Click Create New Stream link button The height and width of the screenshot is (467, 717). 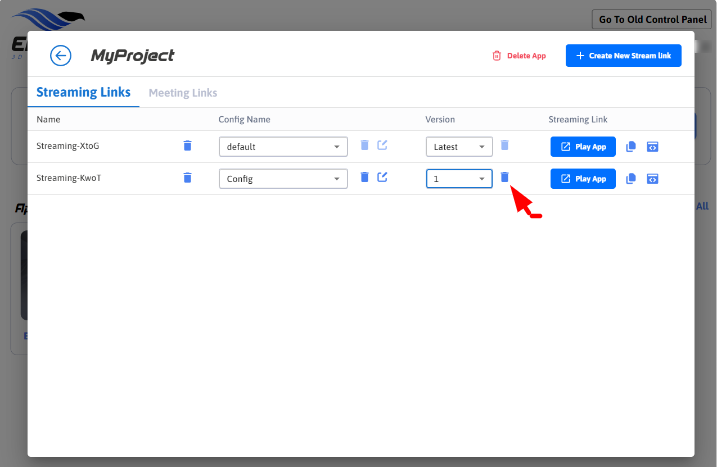[623, 56]
